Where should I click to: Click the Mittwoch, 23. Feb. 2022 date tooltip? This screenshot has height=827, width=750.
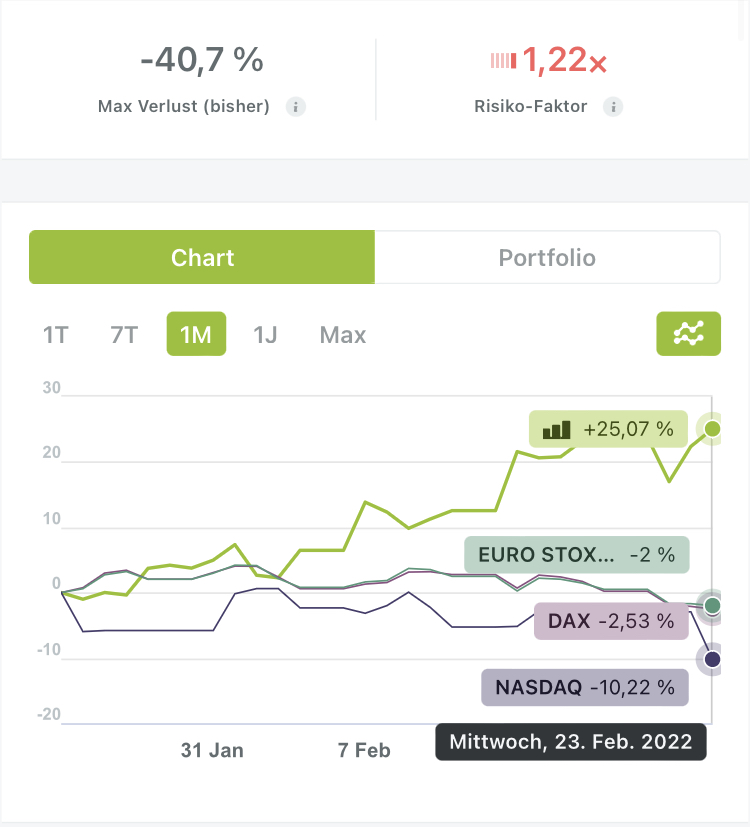point(571,742)
